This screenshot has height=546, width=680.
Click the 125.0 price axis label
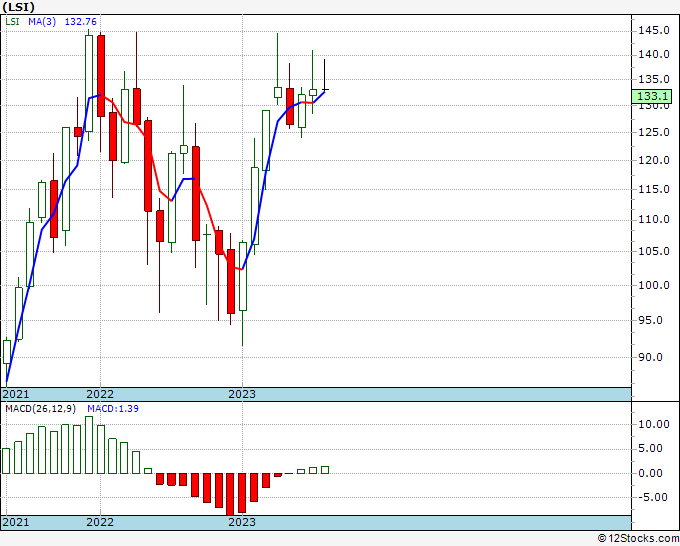pos(654,132)
